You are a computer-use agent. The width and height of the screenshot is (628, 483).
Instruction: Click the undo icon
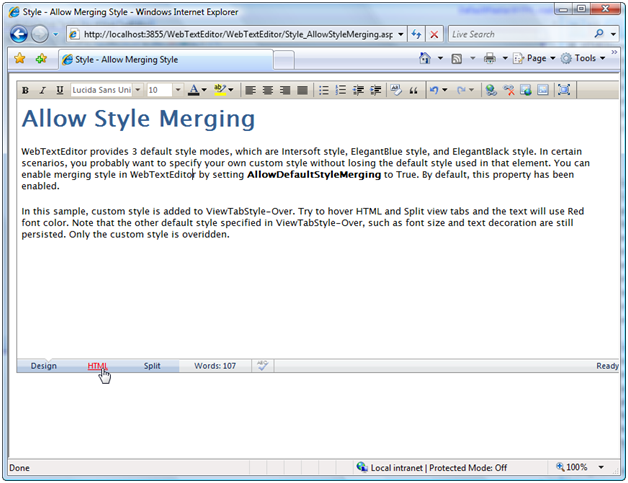[x=434, y=90]
